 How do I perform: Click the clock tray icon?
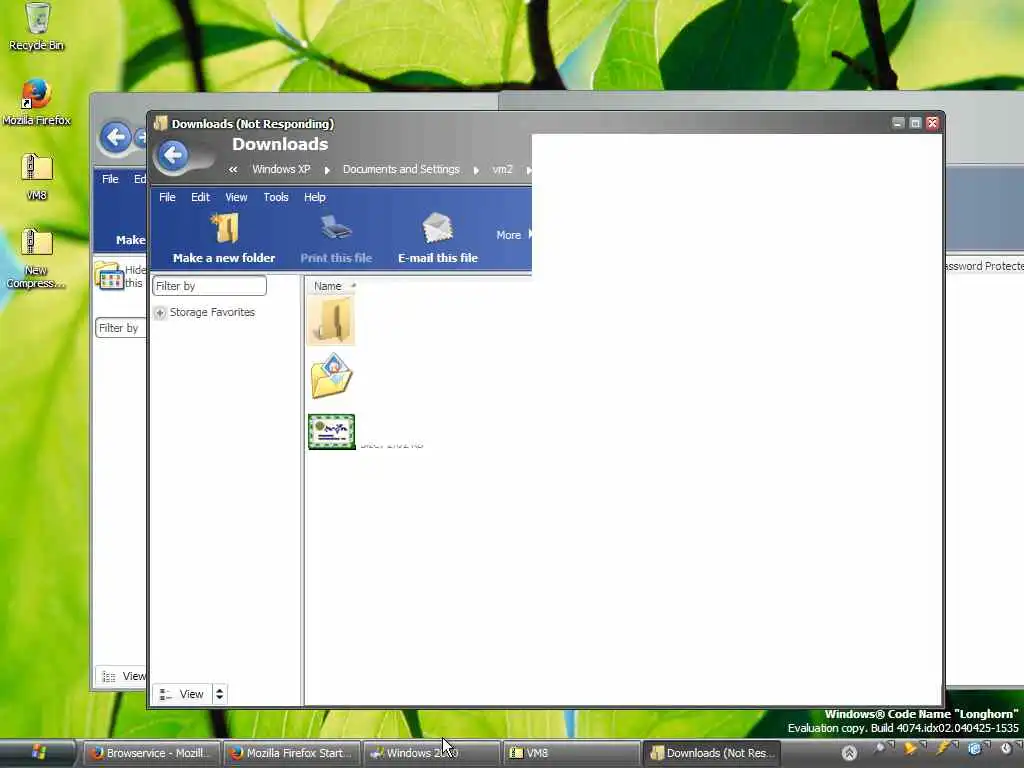pos(1006,748)
